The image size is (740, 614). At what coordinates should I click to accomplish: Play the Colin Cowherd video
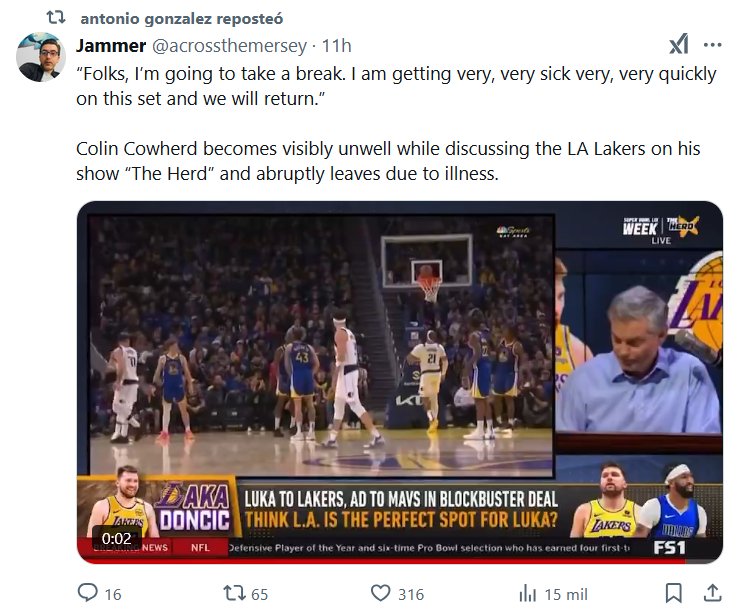[x=399, y=382]
